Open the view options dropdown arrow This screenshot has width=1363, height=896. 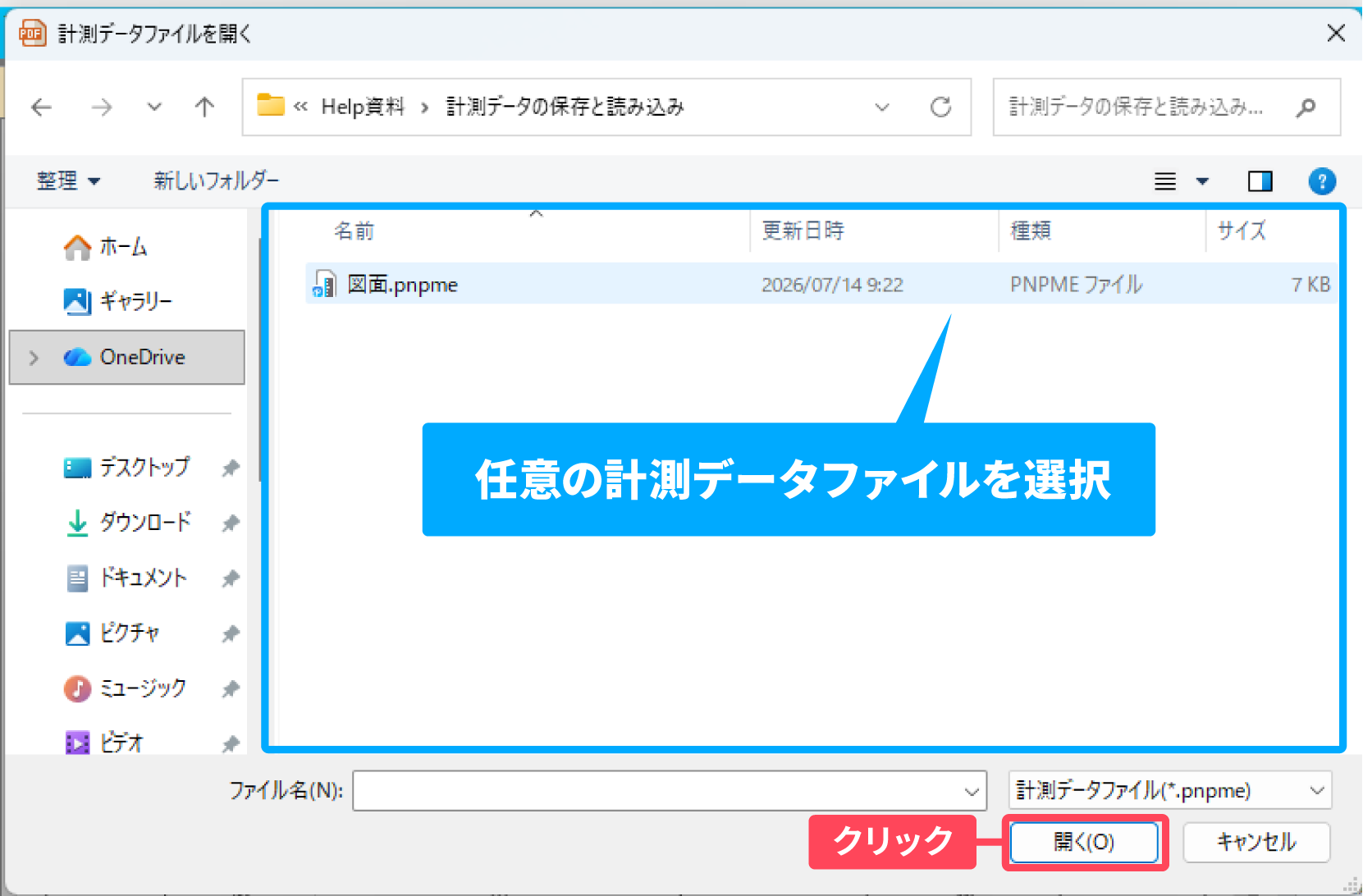coord(1202,181)
